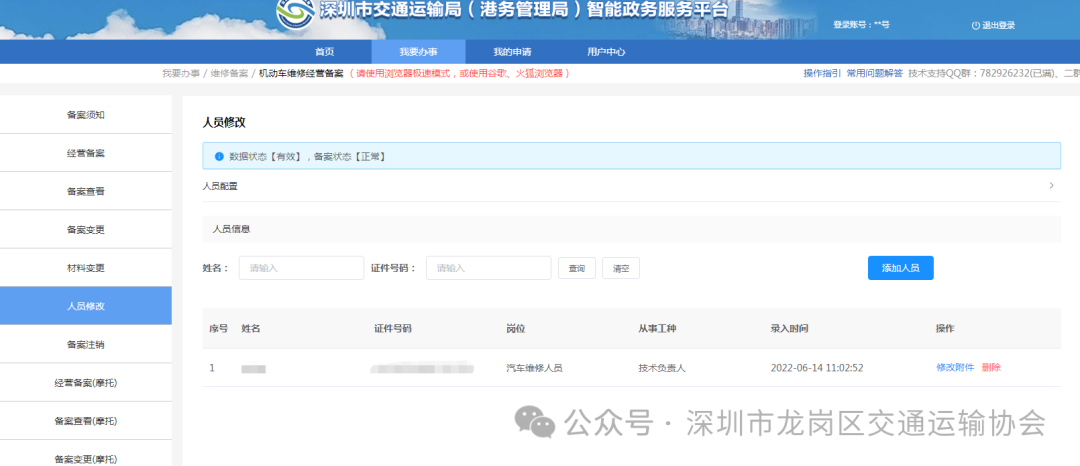Click 我要办事 in breadcrumb
Viewport: 1080px width, 466px height.
[181, 73]
